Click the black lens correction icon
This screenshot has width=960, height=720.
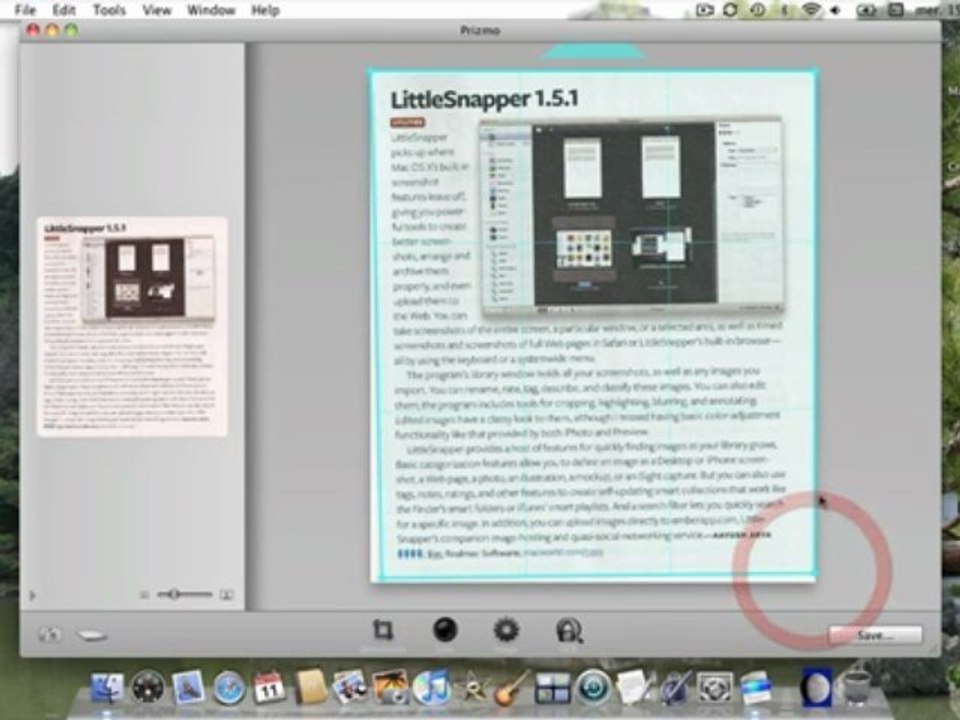click(445, 630)
